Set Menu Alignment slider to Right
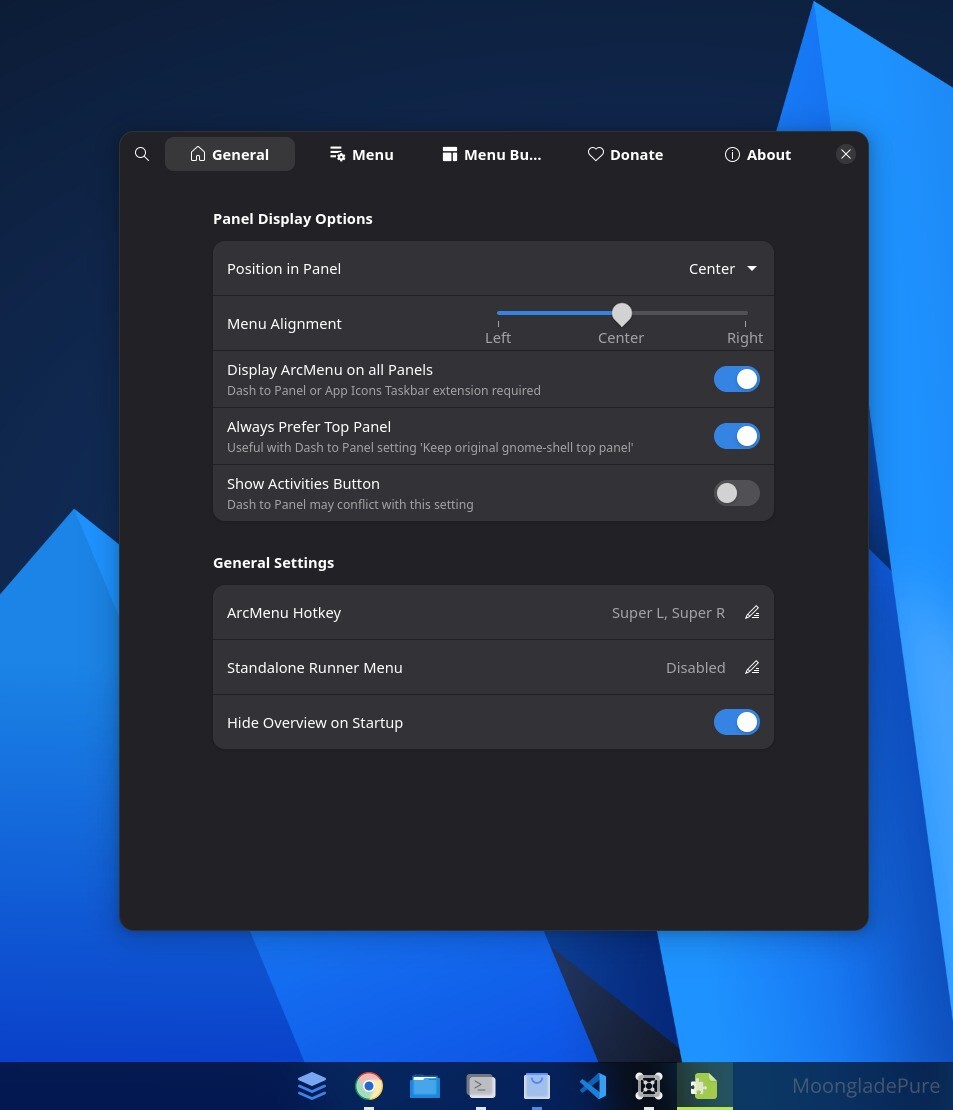This screenshot has height=1110, width=953. click(x=746, y=313)
